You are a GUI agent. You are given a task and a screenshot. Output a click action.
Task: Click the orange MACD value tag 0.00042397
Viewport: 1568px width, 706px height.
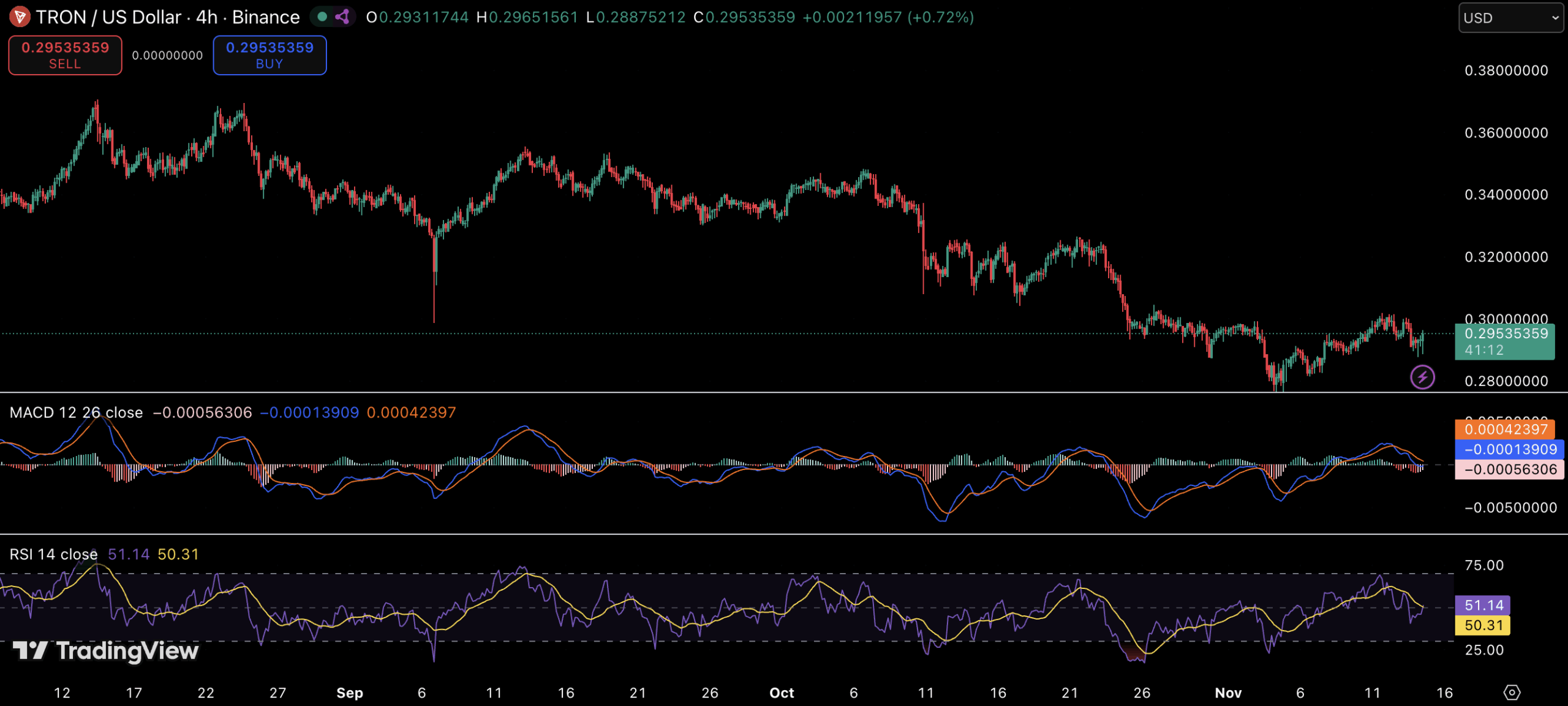tap(1505, 429)
